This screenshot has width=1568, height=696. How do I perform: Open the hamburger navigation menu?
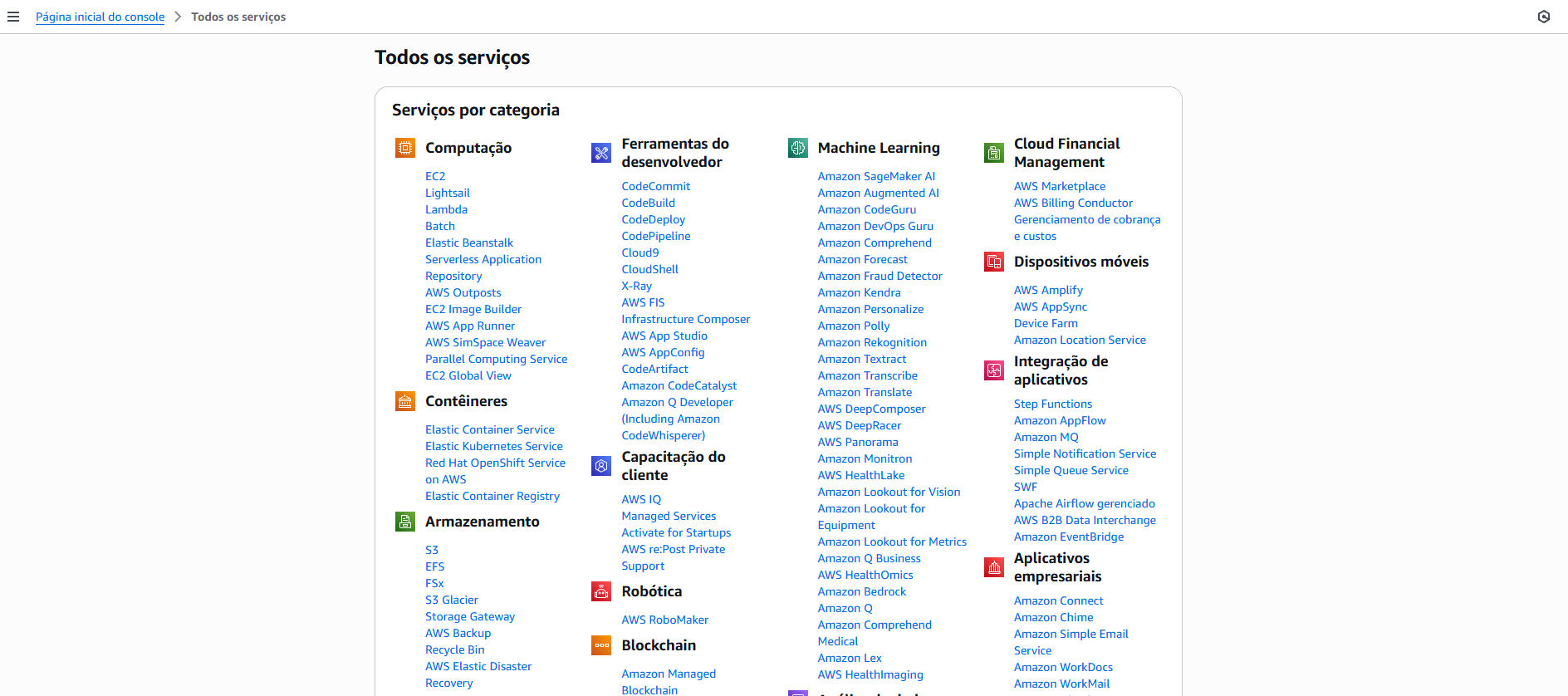[x=13, y=17]
